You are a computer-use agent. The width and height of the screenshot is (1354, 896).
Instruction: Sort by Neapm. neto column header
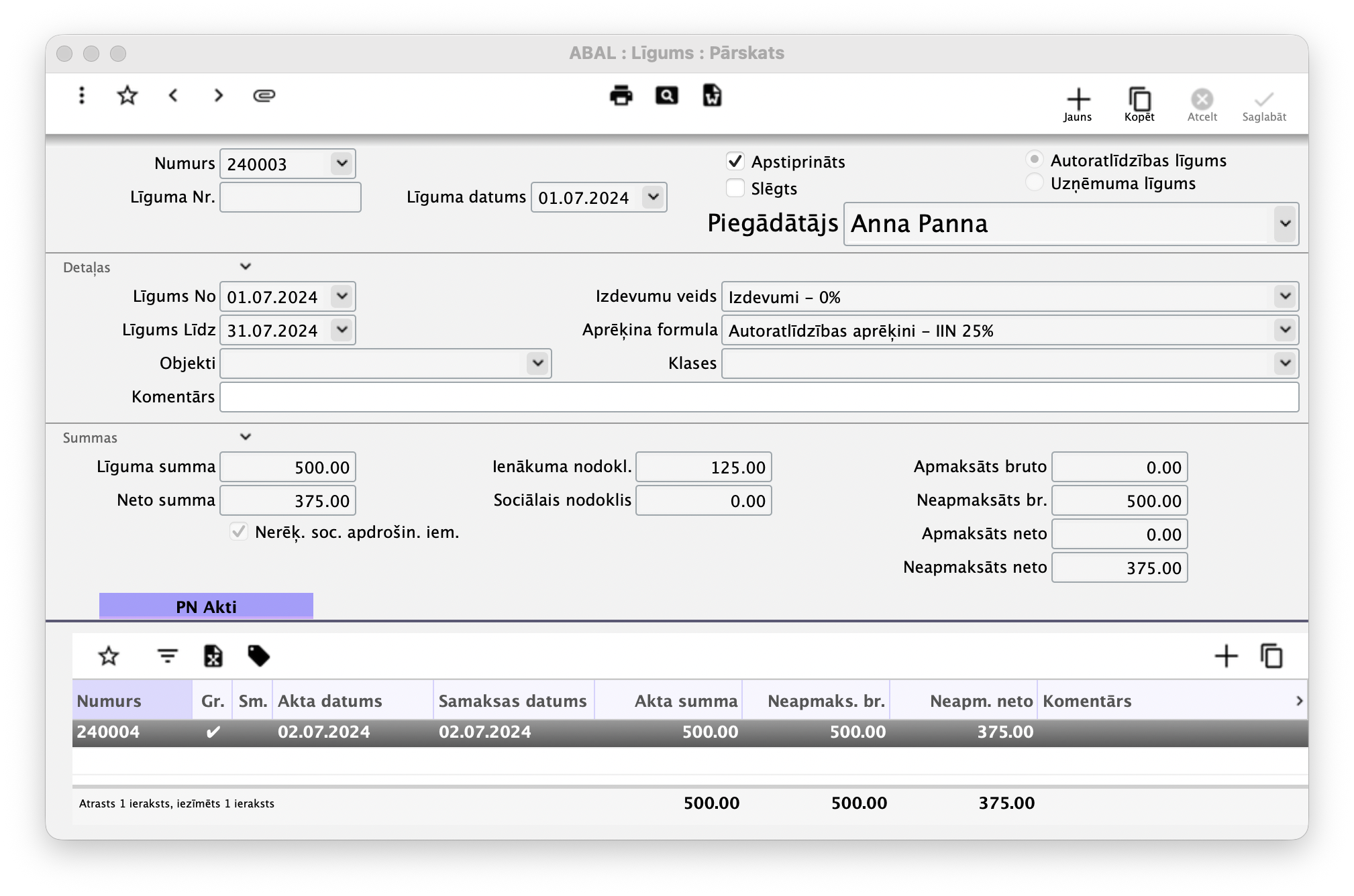964,701
